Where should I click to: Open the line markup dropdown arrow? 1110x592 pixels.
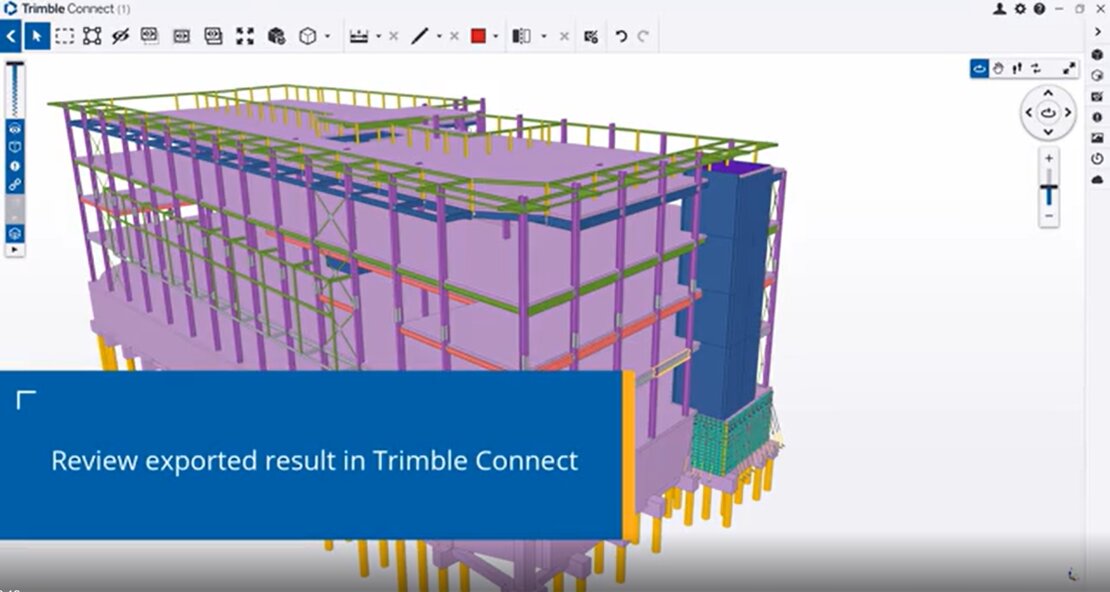tap(439, 36)
